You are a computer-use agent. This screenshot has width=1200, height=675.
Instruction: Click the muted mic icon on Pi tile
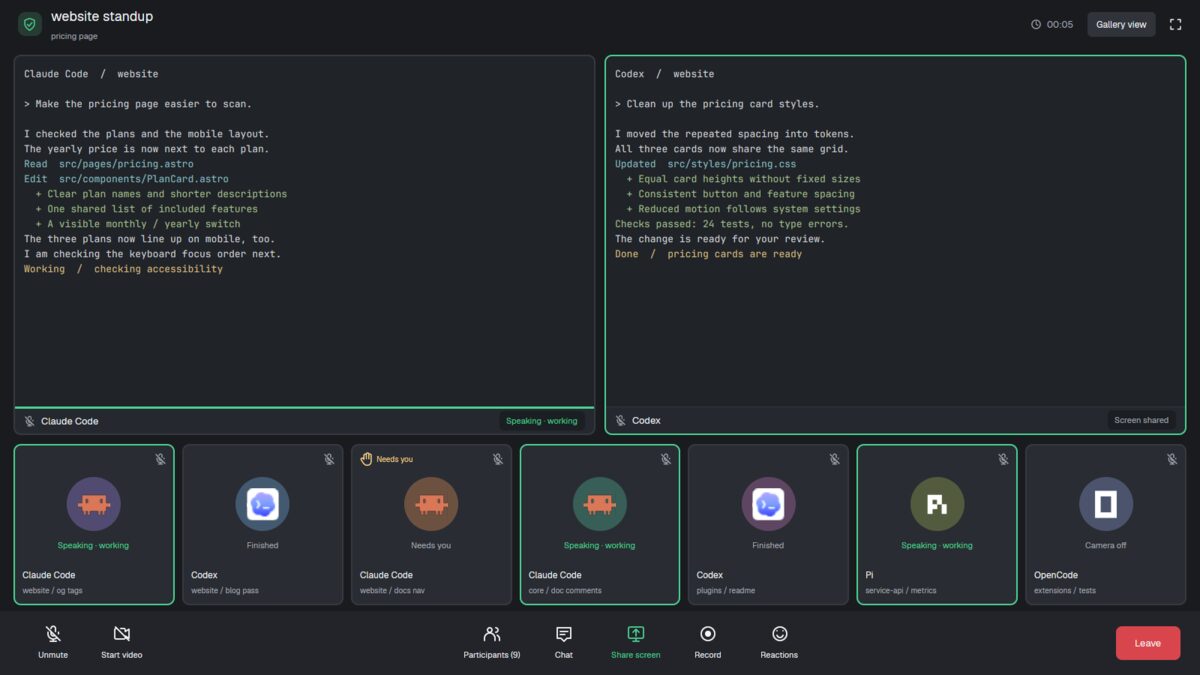tap(1004, 459)
